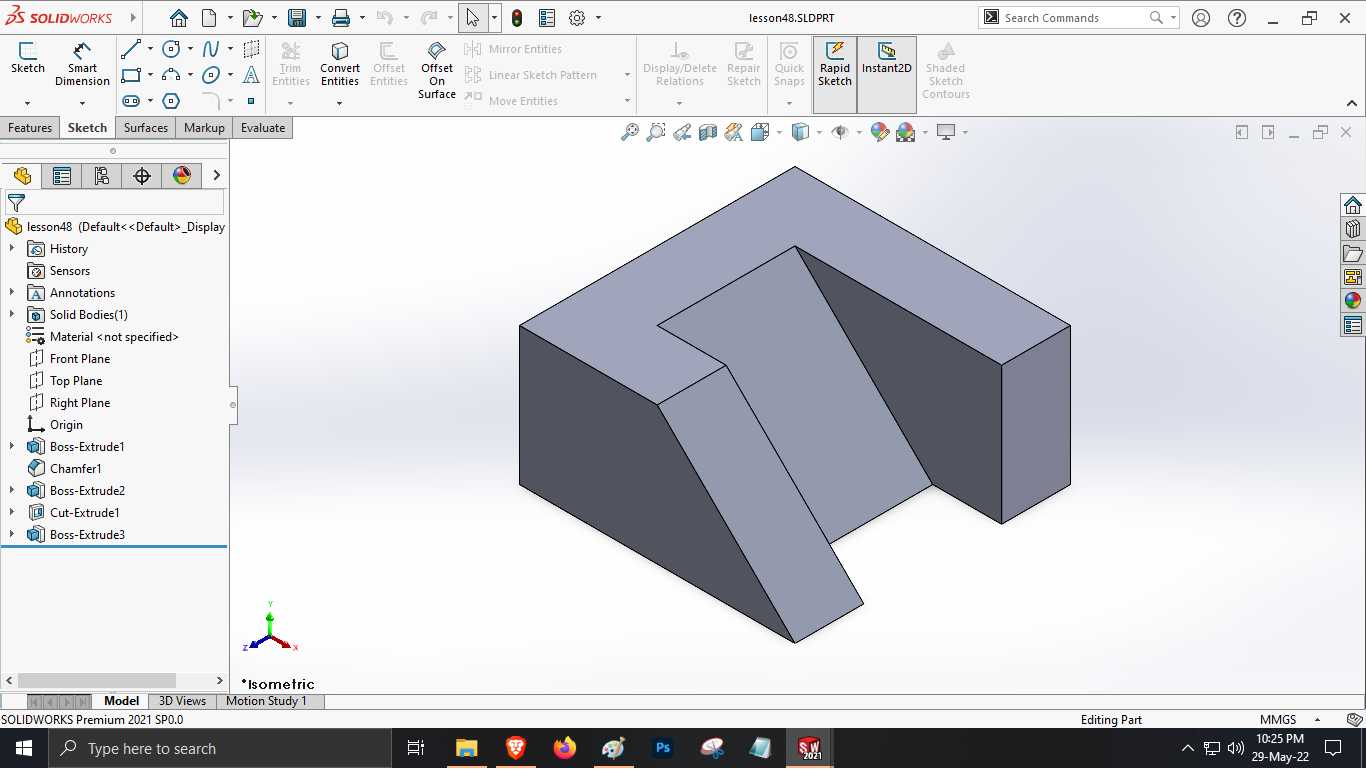Open the 3D Views bottom tab
This screenshot has width=1366, height=780.
[x=182, y=701]
